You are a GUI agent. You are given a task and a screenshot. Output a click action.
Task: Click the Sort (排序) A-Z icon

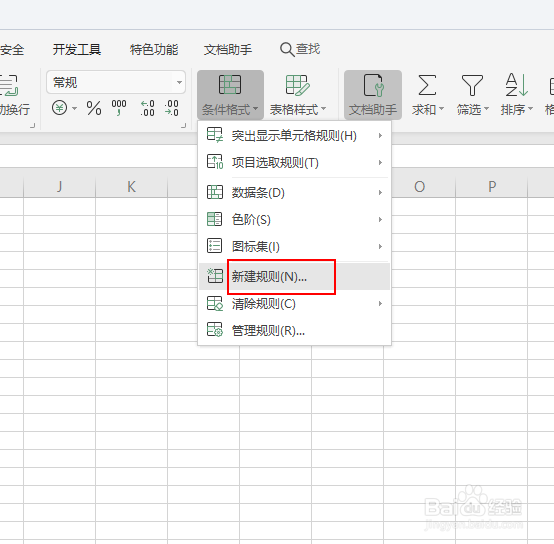point(517,84)
